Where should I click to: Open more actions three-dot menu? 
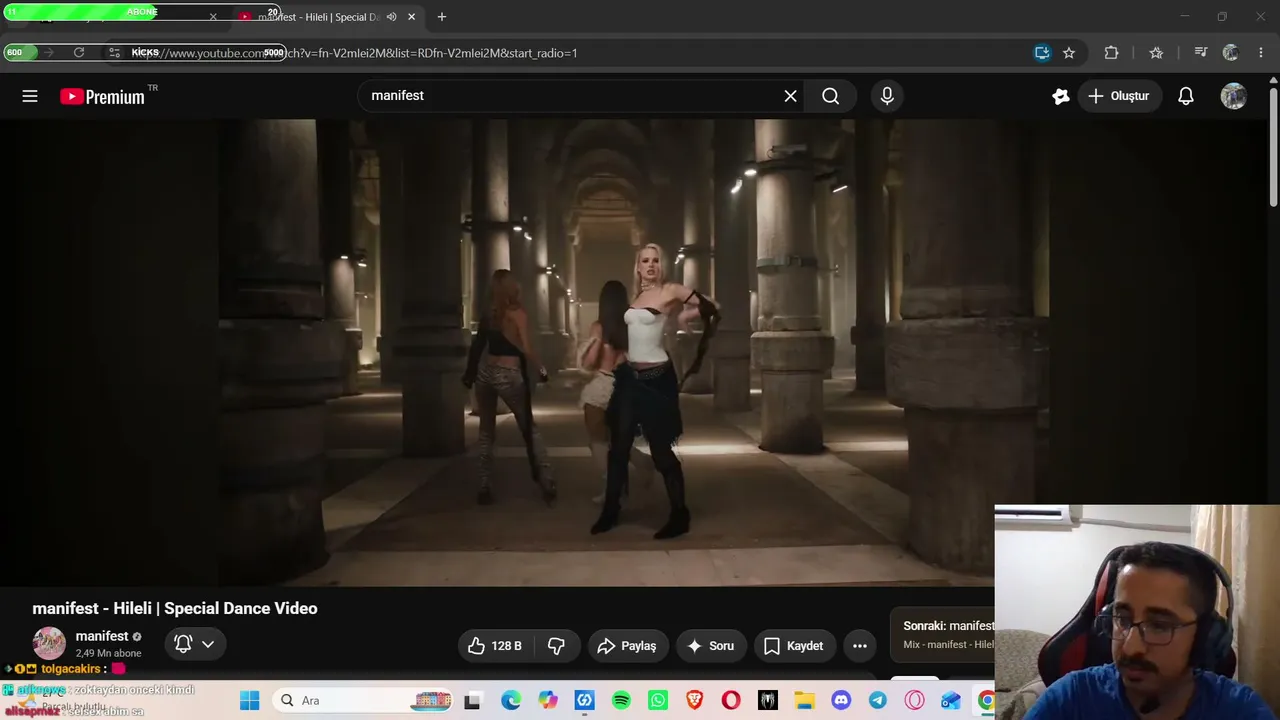coord(860,646)
